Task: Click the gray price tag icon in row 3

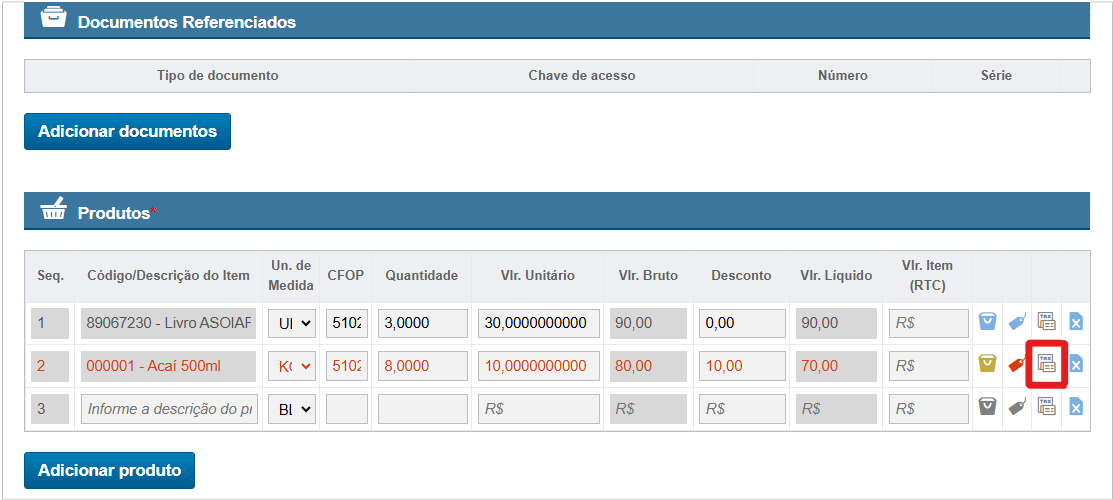Action: [x=1017, y=407]
